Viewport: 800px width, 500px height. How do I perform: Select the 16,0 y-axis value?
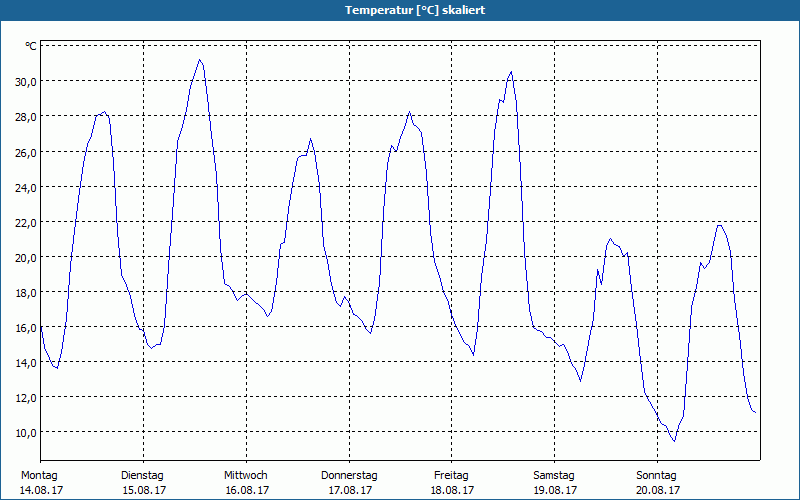26,328
